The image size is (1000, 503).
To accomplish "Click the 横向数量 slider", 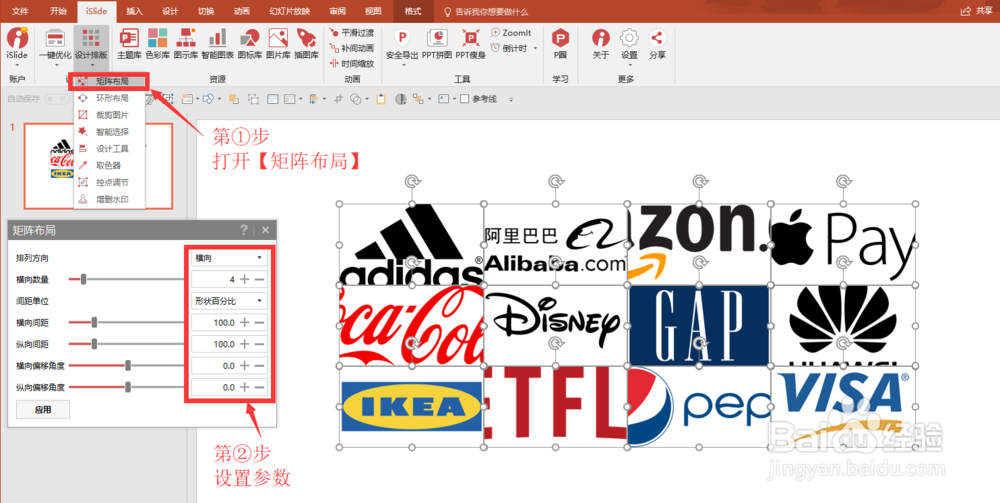I will coord(126,279).
